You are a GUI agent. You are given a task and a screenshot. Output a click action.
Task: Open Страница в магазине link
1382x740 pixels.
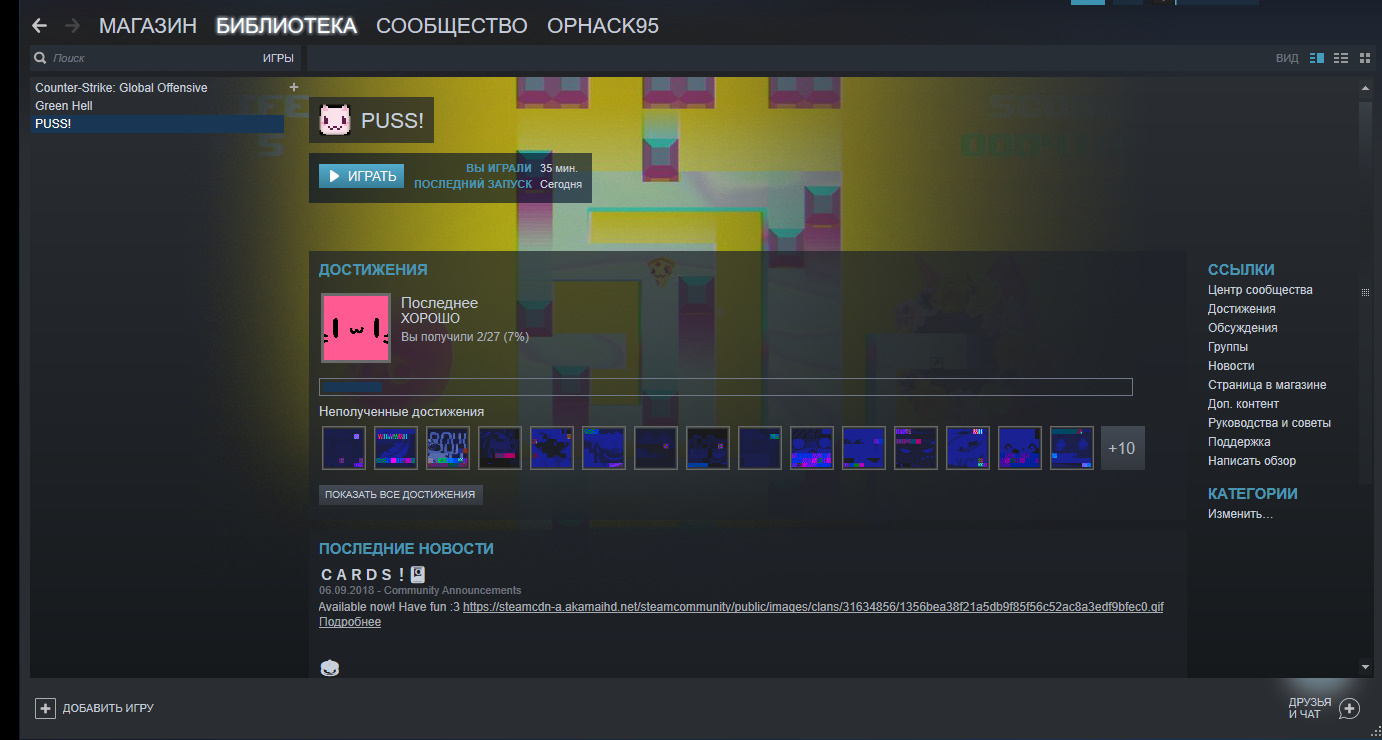[x=1267, y=385]
